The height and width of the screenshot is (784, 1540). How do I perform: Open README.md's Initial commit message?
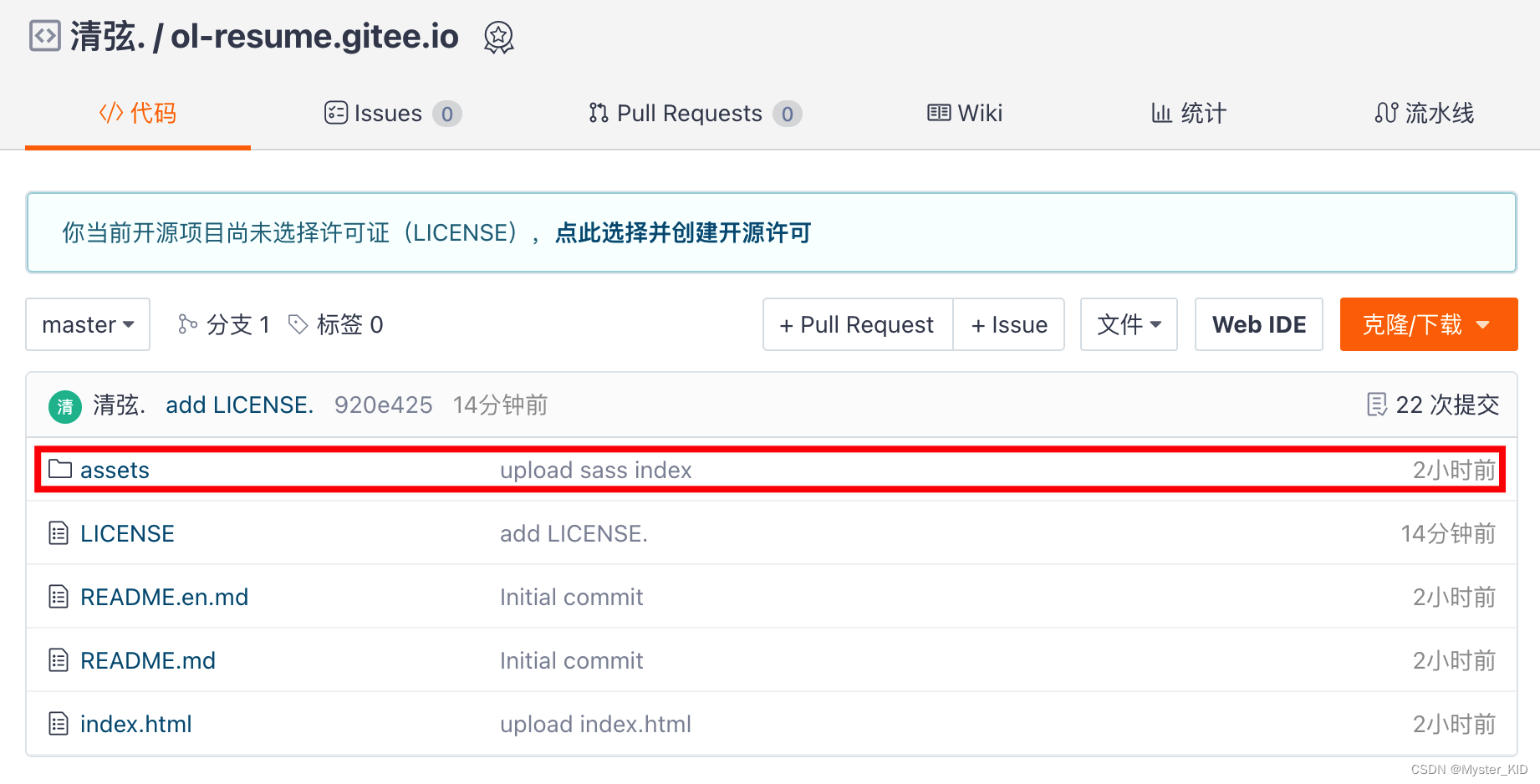(x=572, y=660)
